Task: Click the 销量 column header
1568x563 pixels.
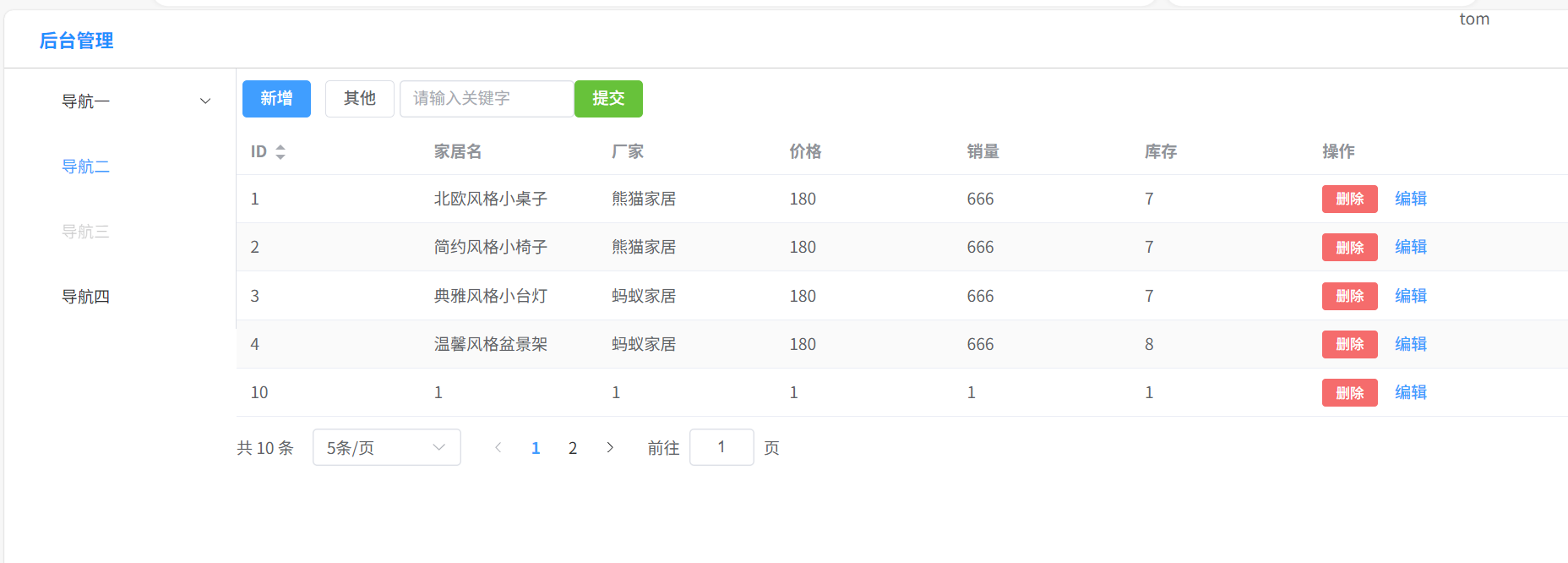Action: click(983, 152)
